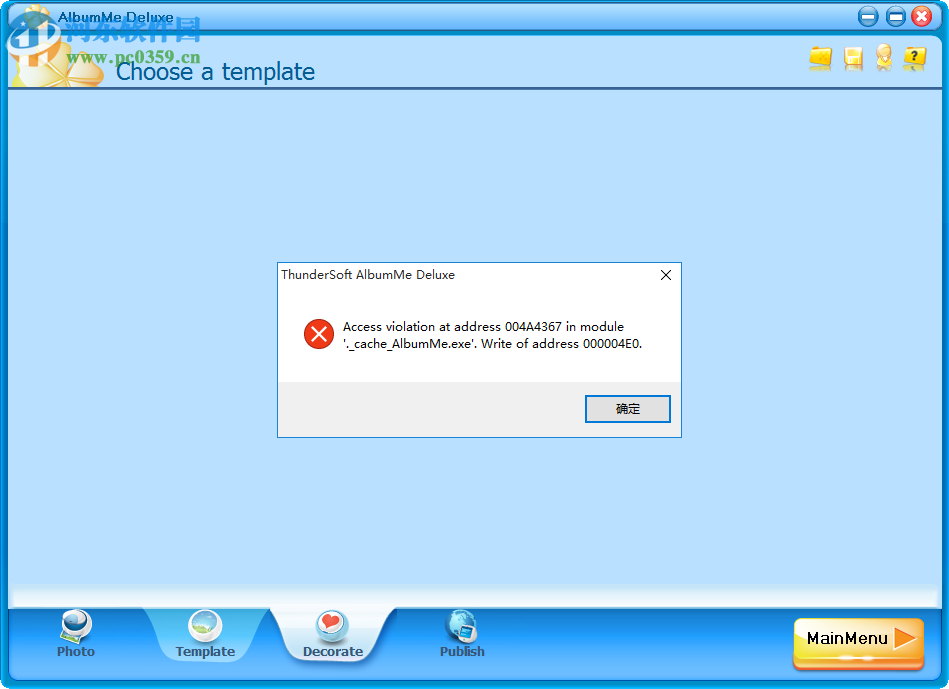Click the Choose a template heading
Screen dimensions: 949x689
pyautogui.click(x=215, y=72)
